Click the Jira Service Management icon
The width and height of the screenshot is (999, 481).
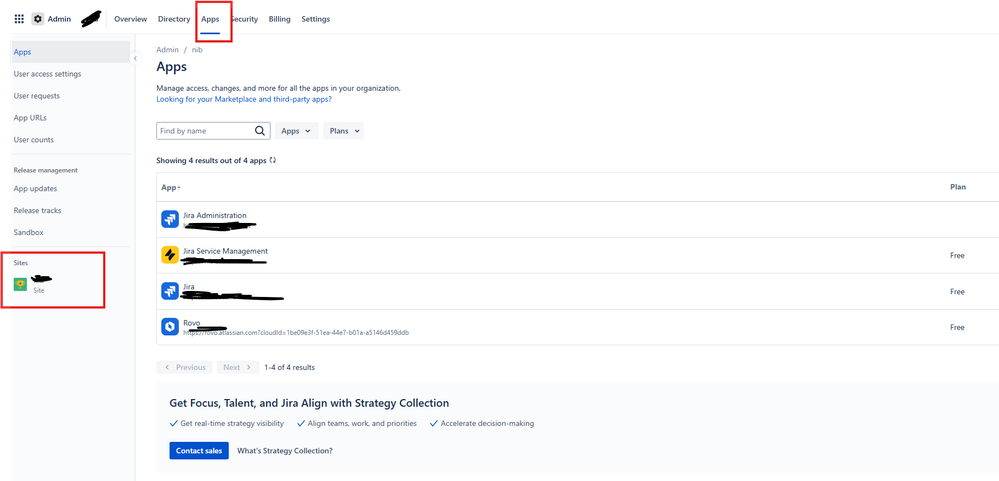[x=170, y=255]
